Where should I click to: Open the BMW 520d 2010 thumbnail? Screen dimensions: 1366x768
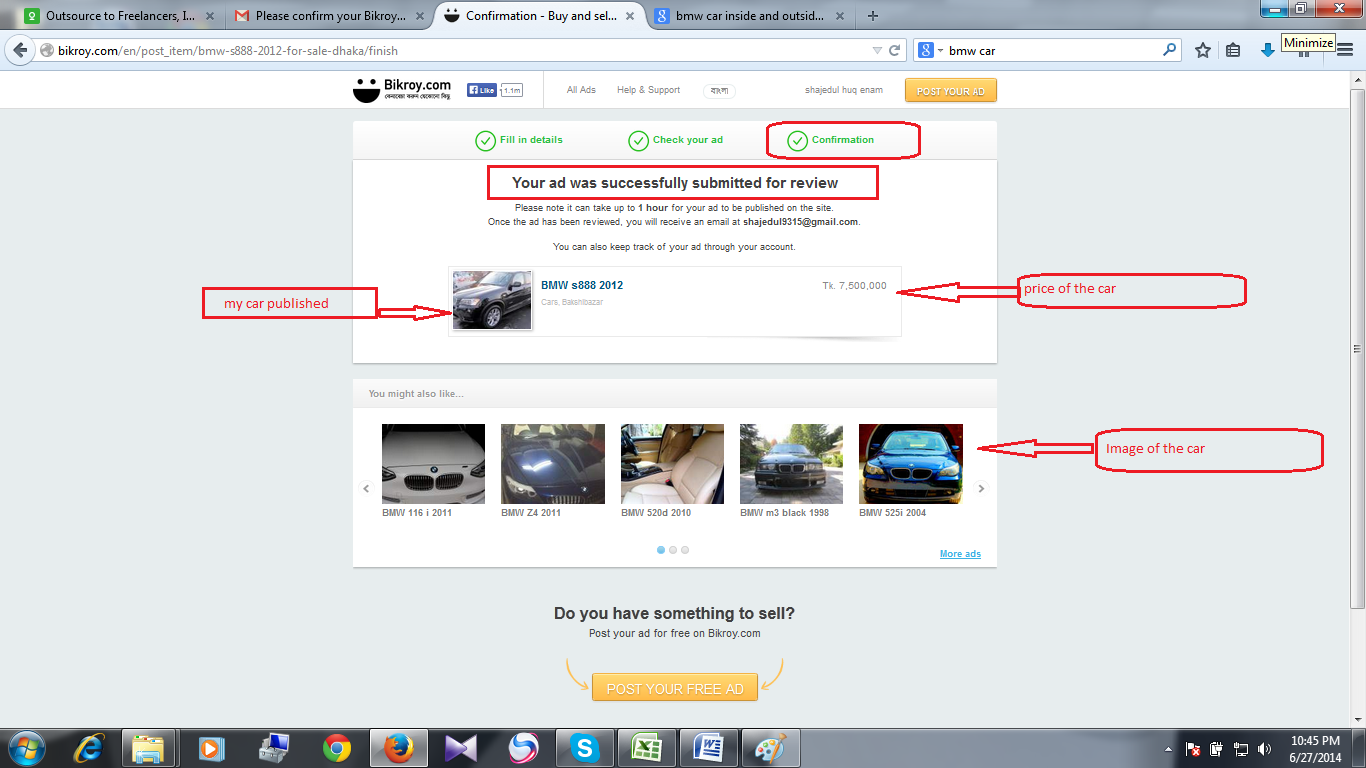click(672, 464)
